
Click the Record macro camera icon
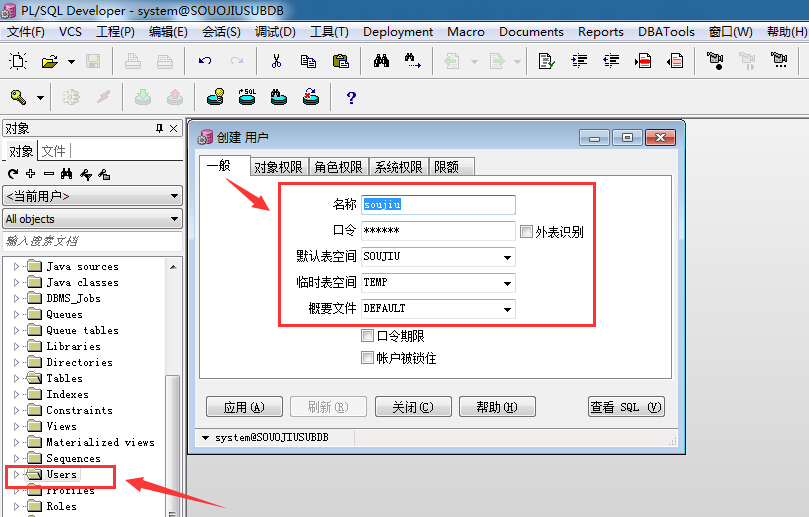coord(715,61)
